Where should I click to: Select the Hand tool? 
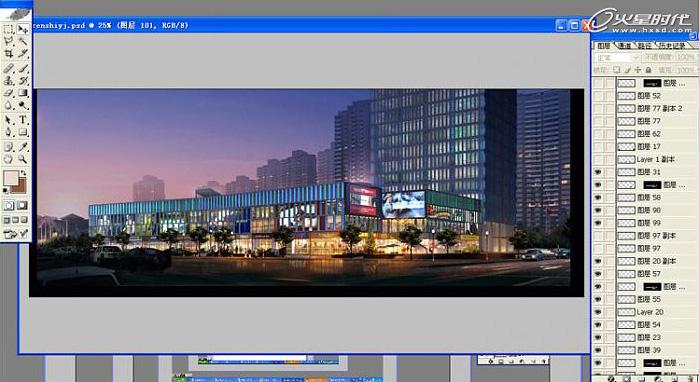tap(8, 160)
